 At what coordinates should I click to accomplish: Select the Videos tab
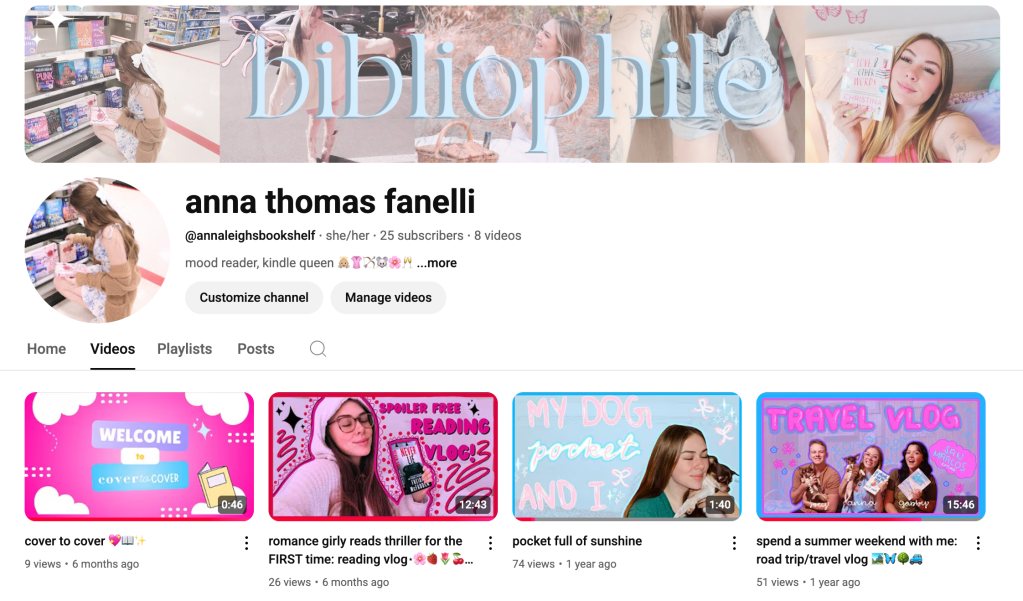pyautogui.click(x=112, y=349)
